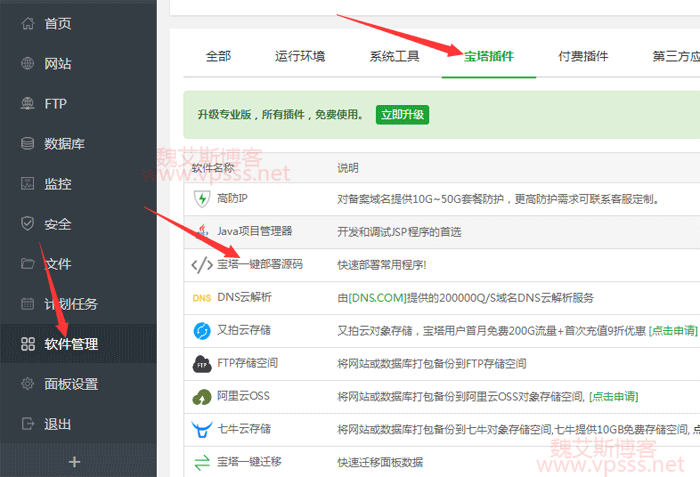Click the 七牛云存储 bull icon

[x=202, y=429]
